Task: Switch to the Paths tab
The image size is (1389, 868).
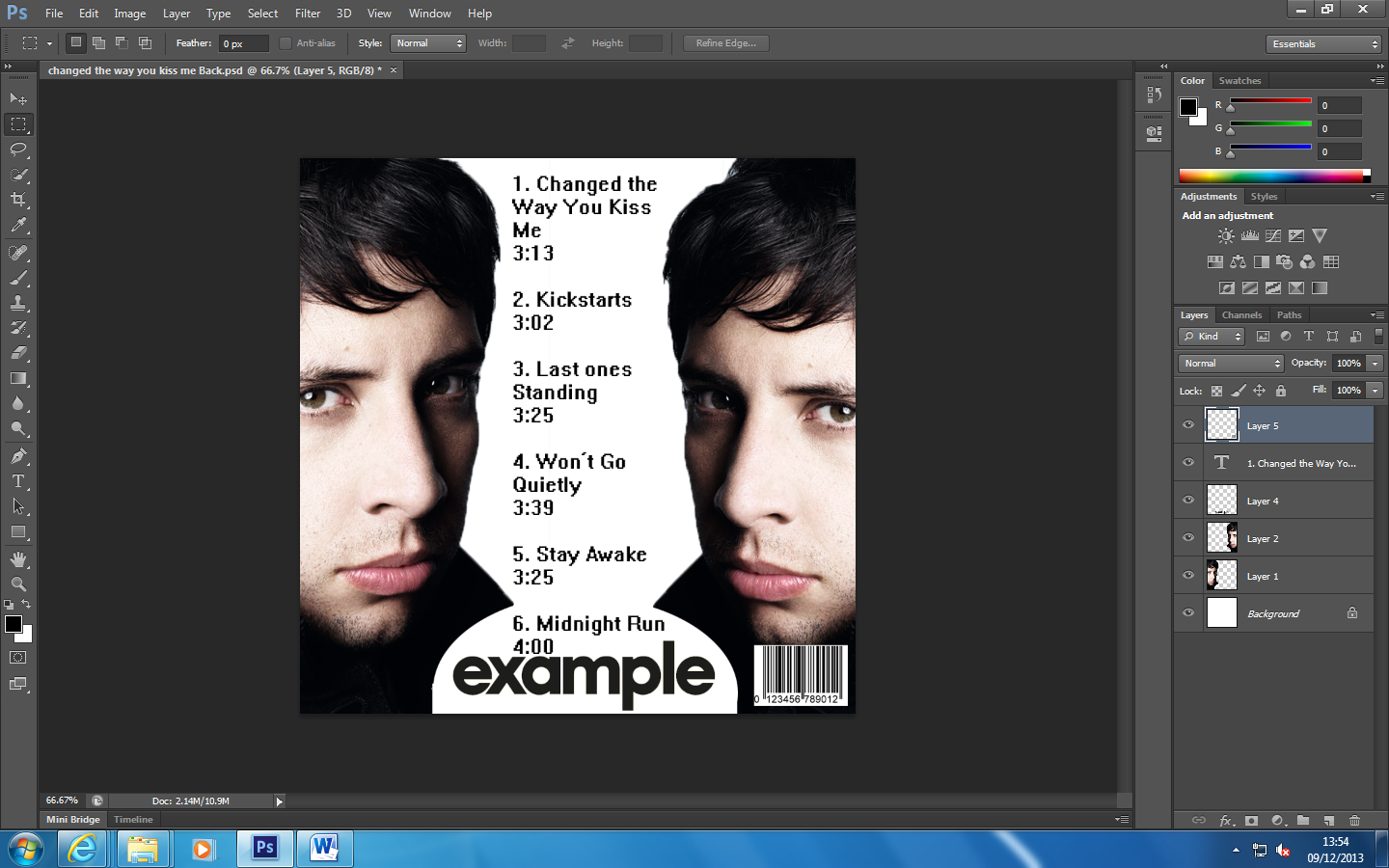Action: click(1290, 315)
